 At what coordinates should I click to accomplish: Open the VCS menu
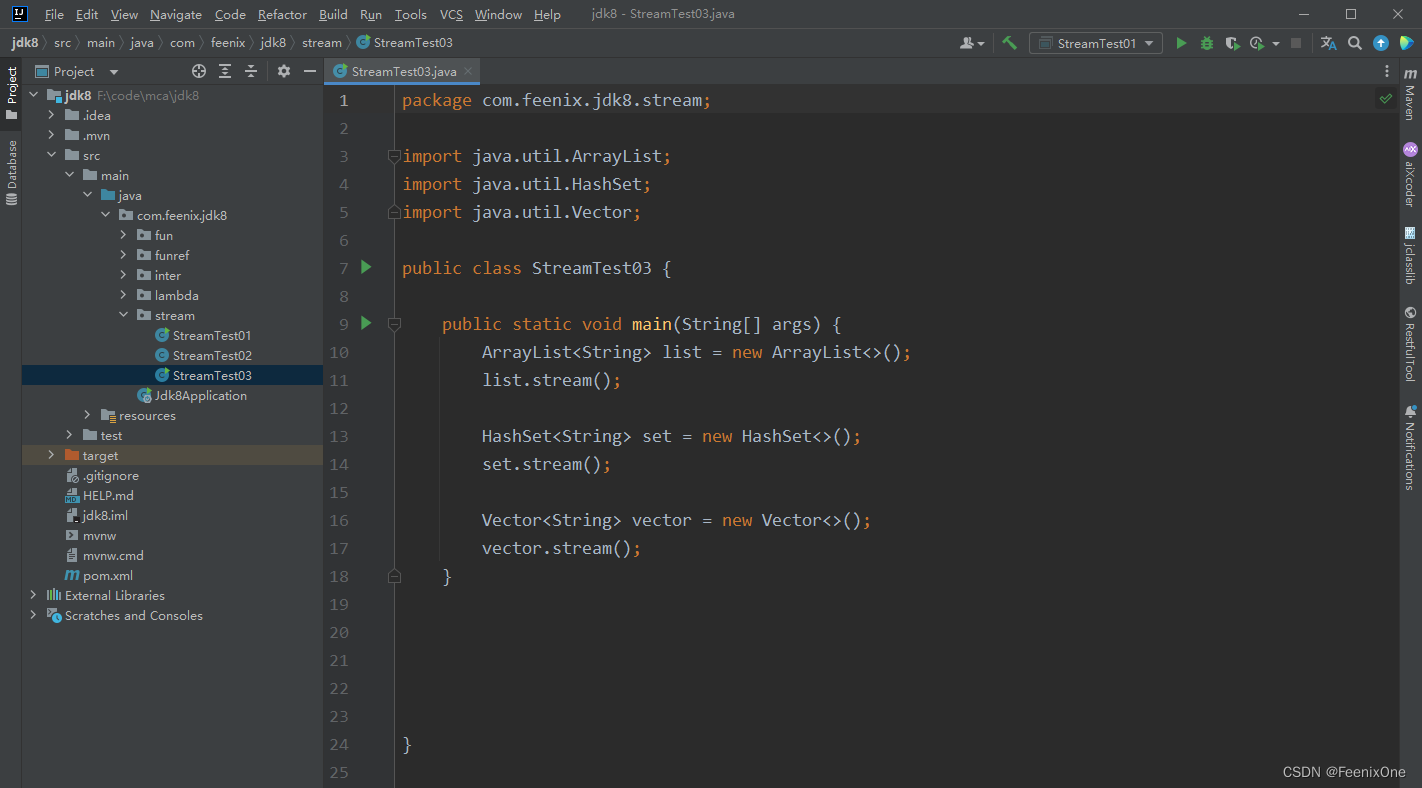[x=451, y=14]
